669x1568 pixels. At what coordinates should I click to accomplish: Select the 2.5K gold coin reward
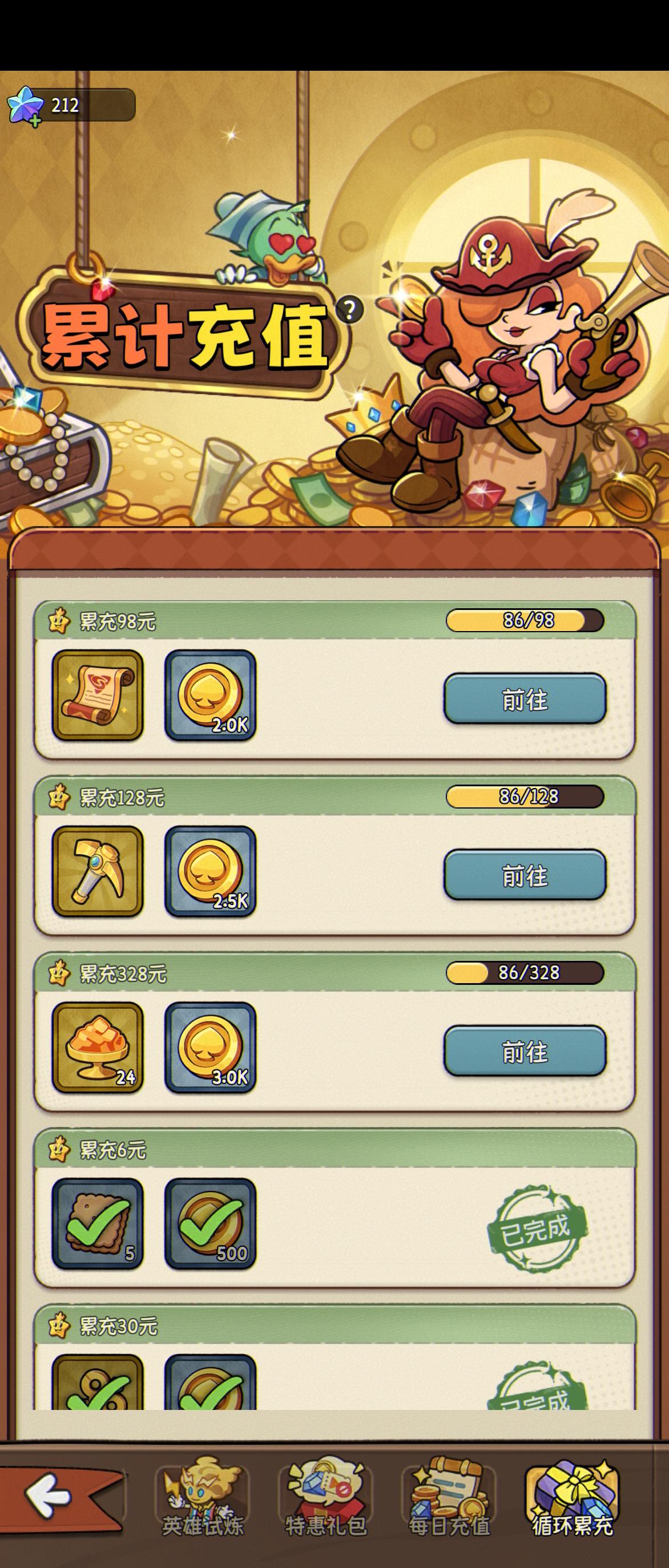[x=210, y=871]
